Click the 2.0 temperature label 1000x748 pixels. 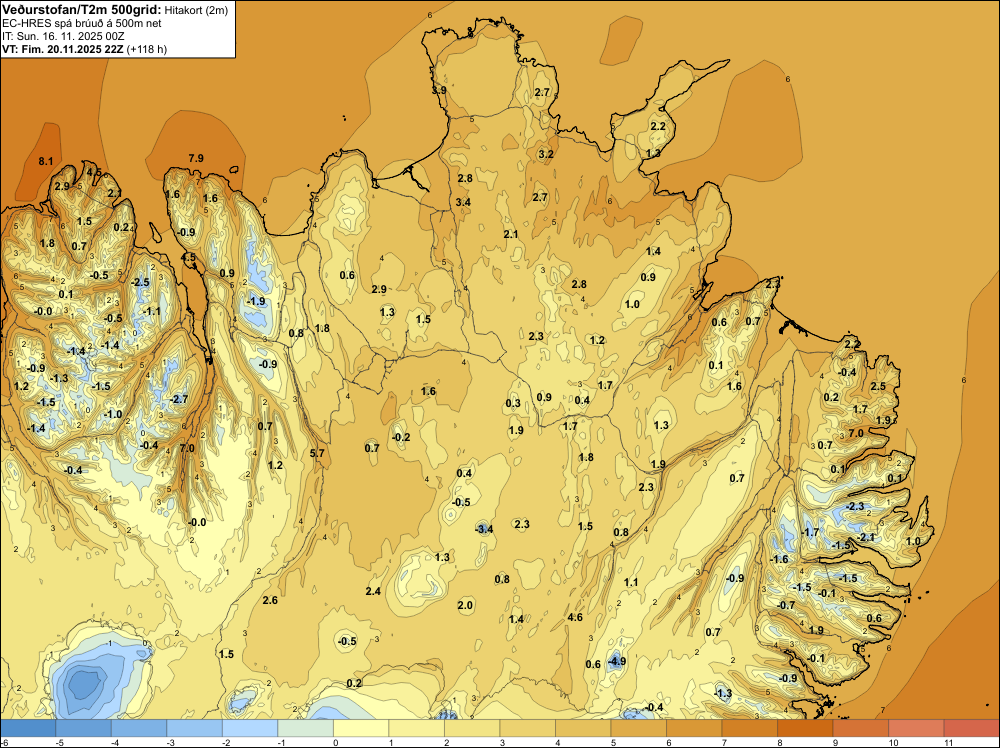point(466,605)
